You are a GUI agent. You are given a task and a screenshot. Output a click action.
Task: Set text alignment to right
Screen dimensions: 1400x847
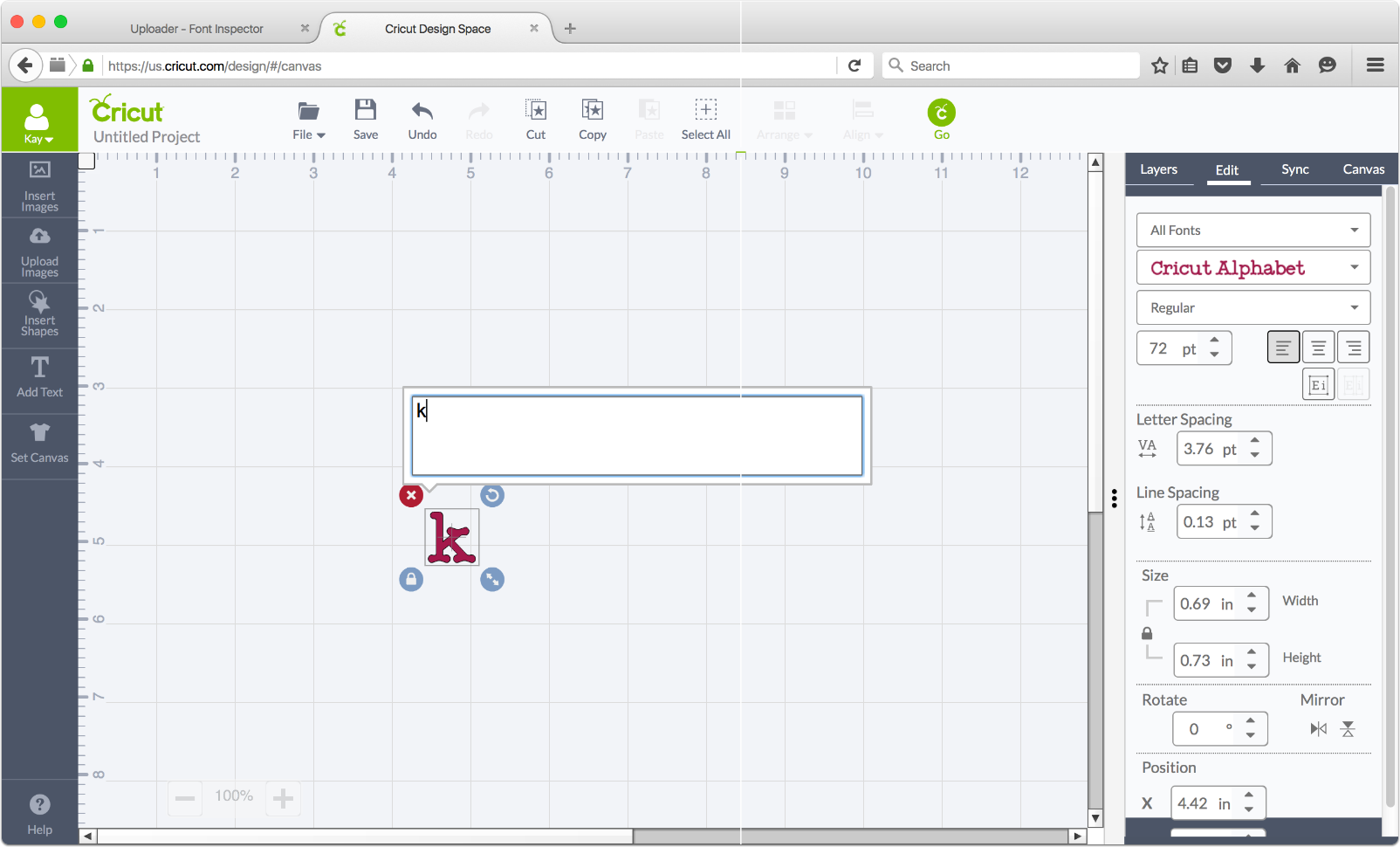point(1353,348)
